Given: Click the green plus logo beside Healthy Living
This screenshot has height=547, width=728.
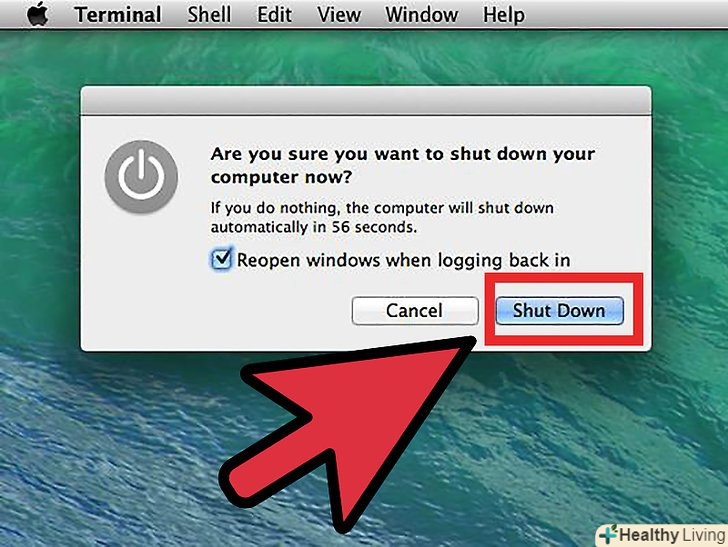Looking at the screenshot, I should click(608, 534).
